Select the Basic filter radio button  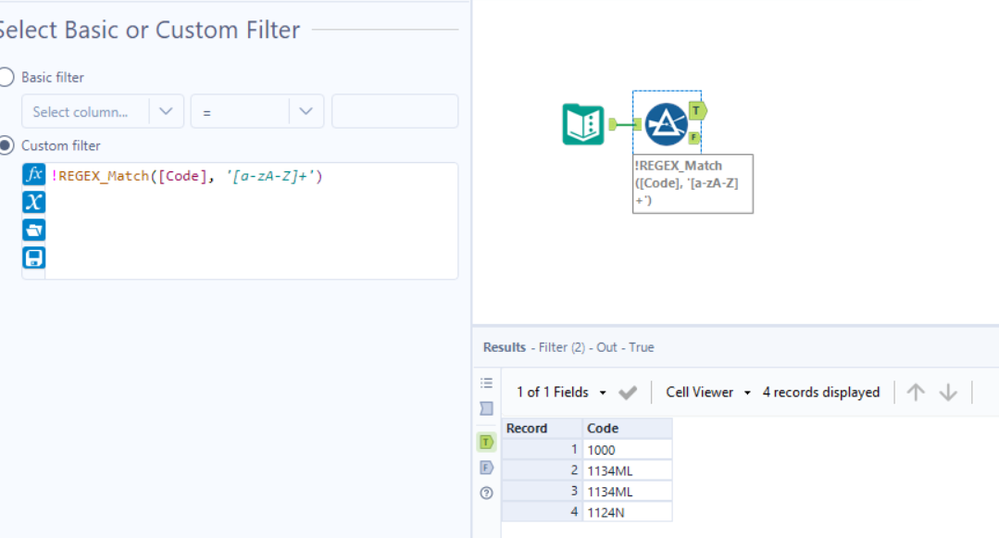(6, 77)
